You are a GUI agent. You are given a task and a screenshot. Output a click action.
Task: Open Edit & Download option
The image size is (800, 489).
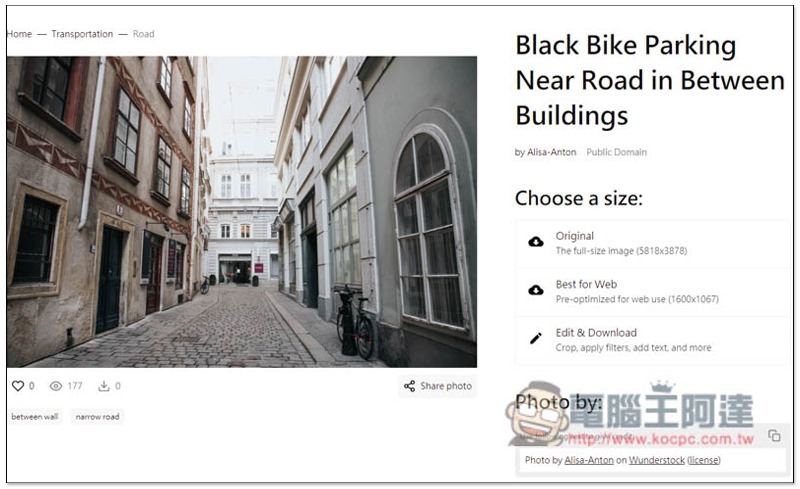click(652, 339)
